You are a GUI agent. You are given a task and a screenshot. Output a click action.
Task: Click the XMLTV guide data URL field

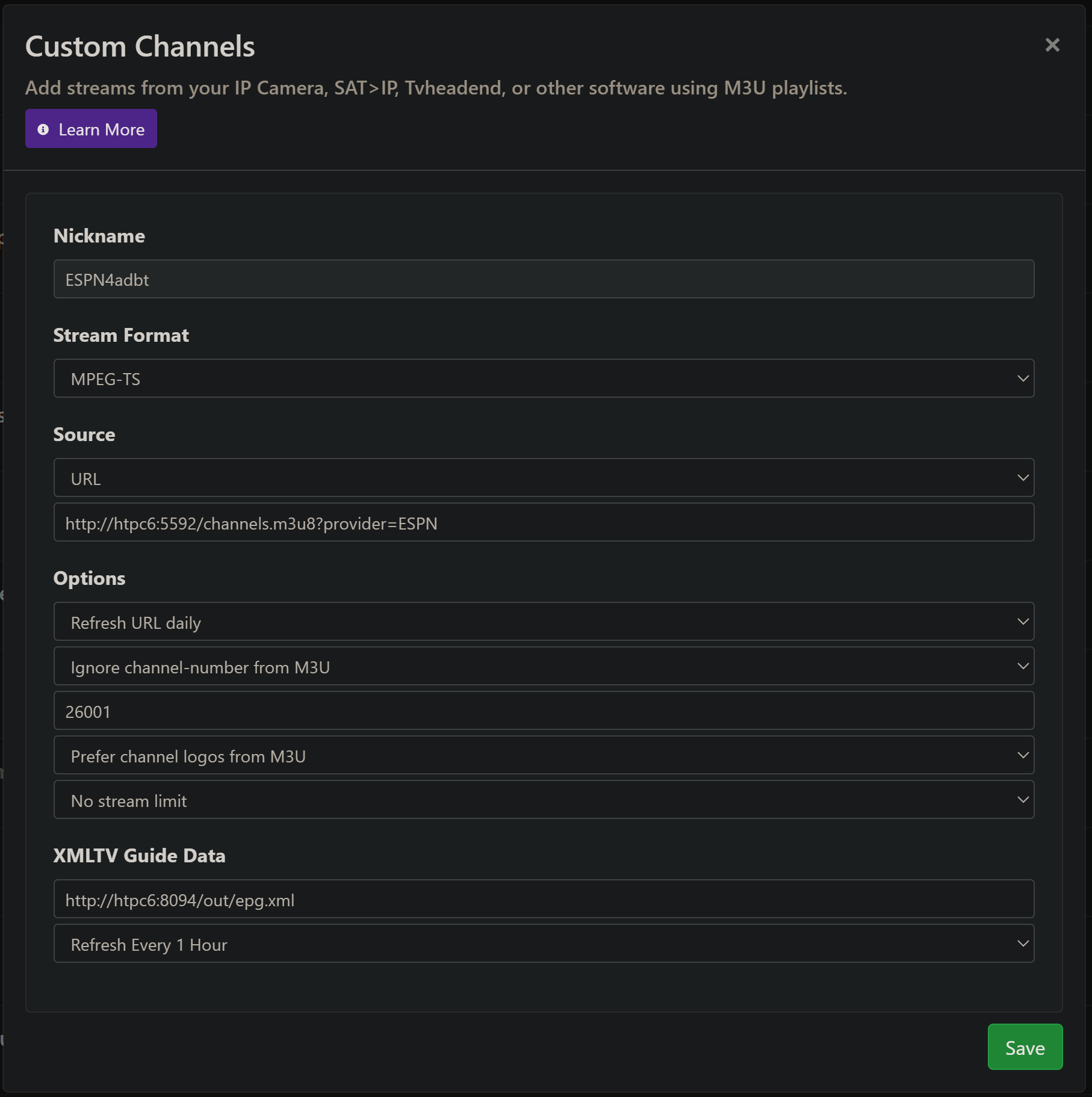[x=543, y=899]
